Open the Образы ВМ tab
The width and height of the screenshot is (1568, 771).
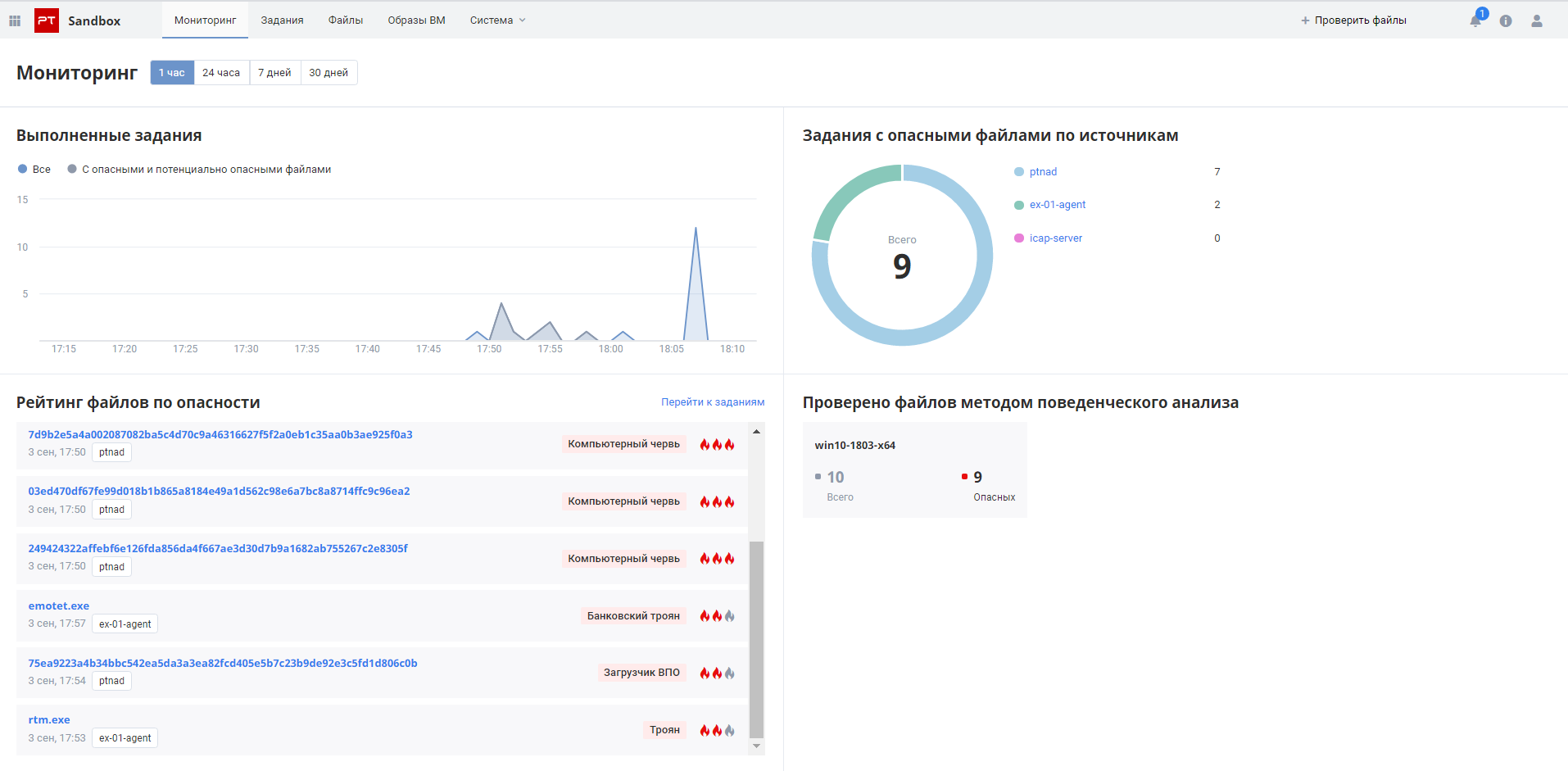tap(416, 20)
